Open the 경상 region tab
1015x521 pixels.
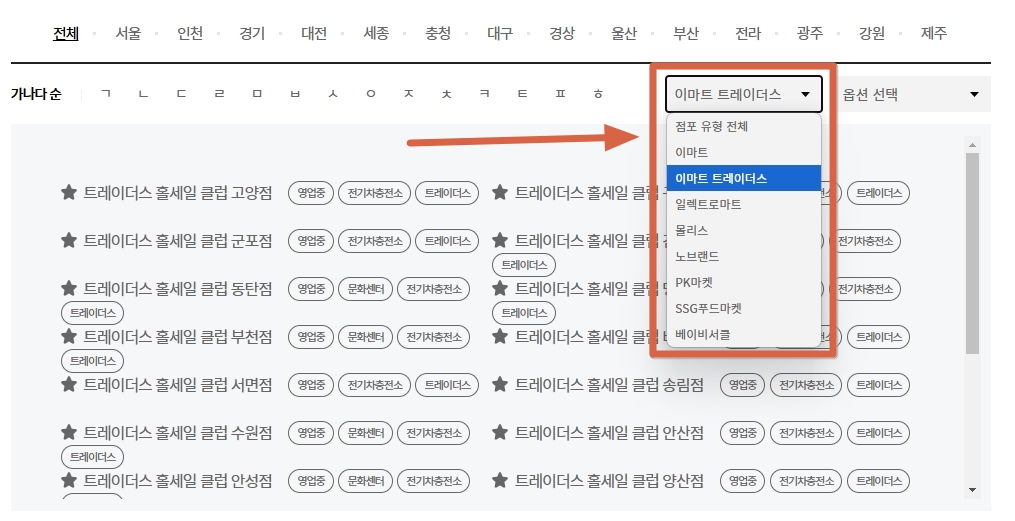point(562,32)
